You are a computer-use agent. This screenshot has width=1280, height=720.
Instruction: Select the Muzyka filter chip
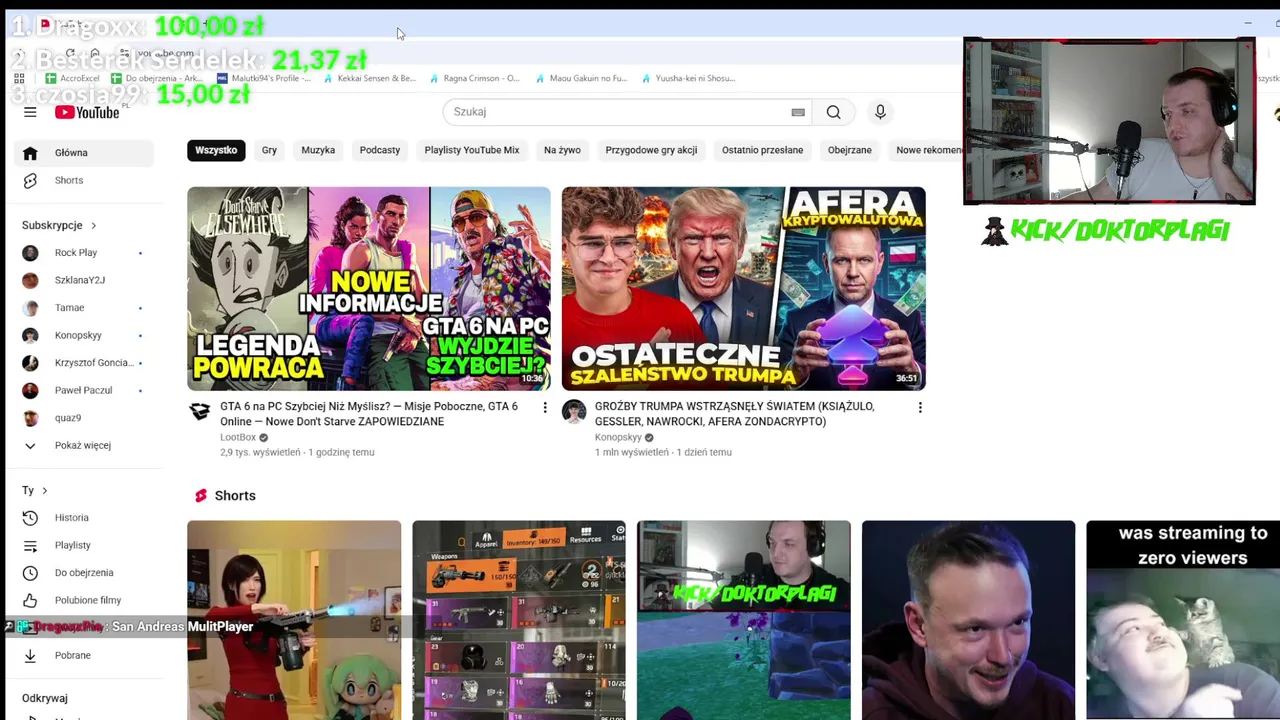coord(318,150)
